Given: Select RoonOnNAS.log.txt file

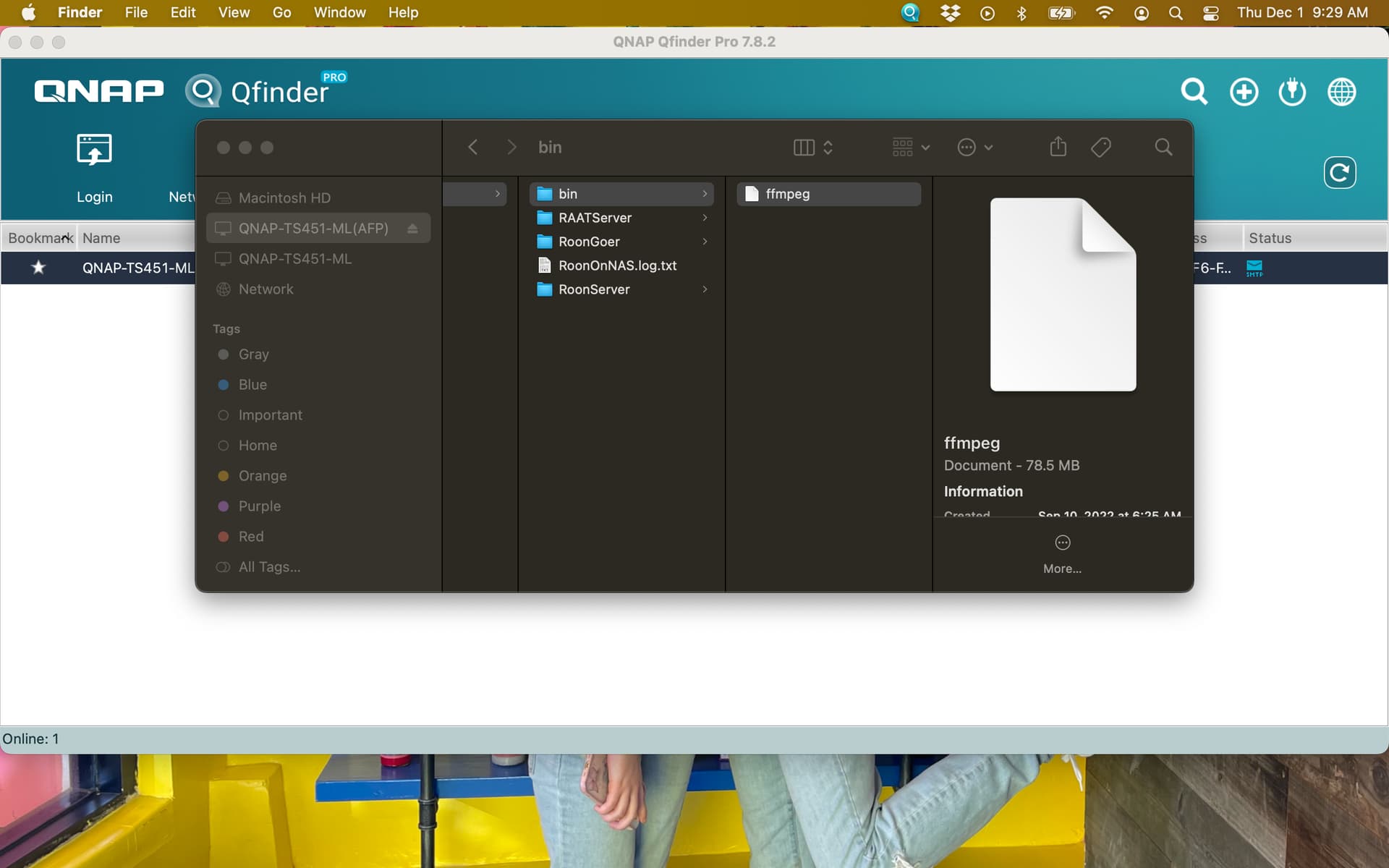Looking at the screenshot, I should pyautogui.click(x=621, y=265).
